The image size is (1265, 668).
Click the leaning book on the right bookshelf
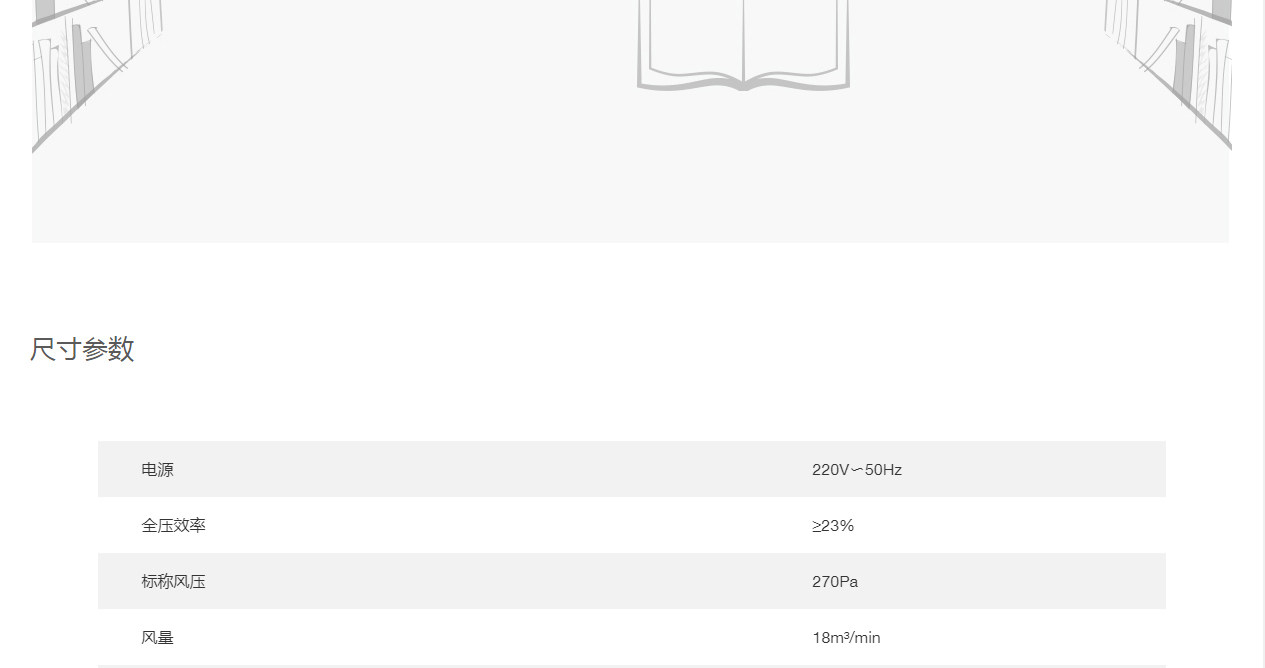(1158, 50)
